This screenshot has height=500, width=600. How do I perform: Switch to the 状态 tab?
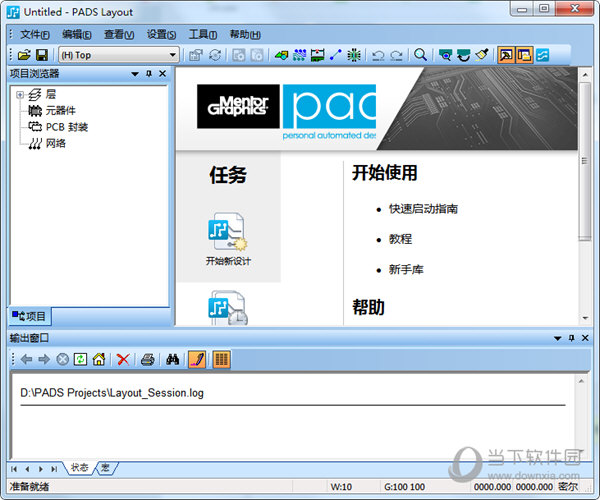(79, 467)
